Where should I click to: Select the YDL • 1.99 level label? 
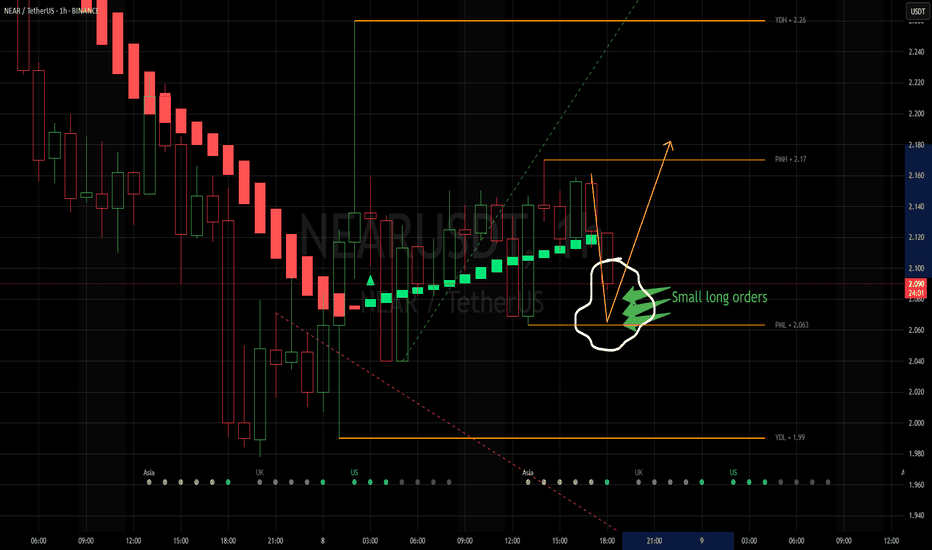[x=789, y=438]
